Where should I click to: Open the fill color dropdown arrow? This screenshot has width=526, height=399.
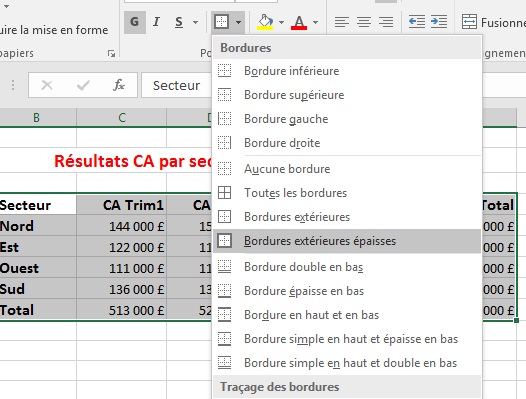281,22
